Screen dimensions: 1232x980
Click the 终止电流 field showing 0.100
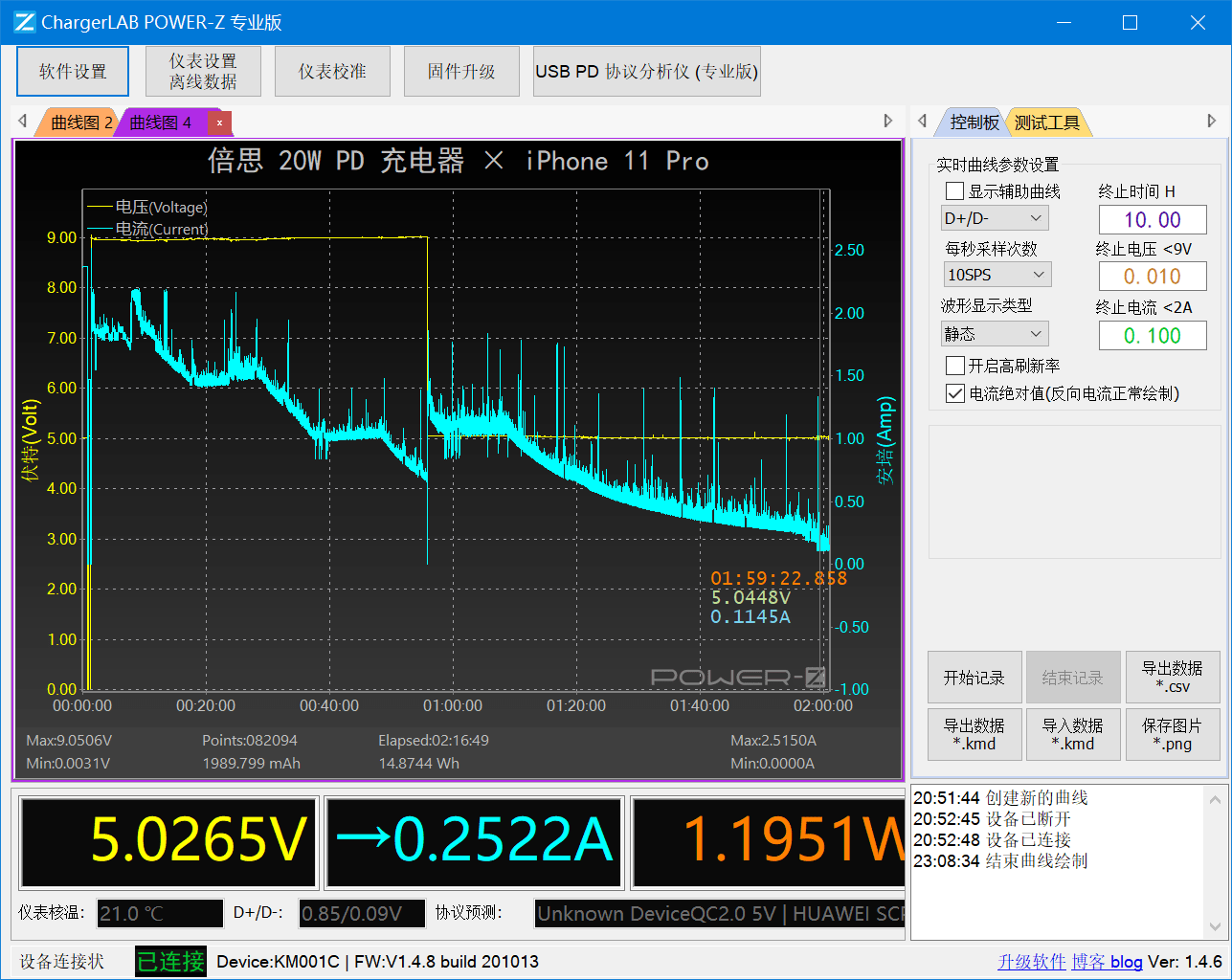coord(1153,336)
